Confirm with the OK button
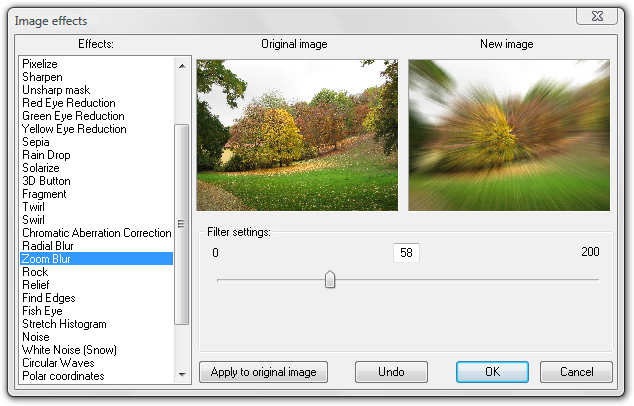The height and width of the screenshot is (406, 634). (x=492, y=372)
